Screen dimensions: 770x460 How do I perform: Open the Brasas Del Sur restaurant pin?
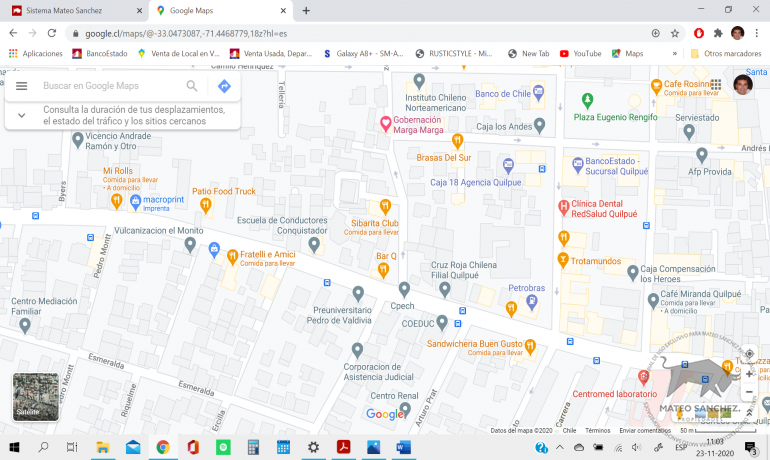point(457,141)
